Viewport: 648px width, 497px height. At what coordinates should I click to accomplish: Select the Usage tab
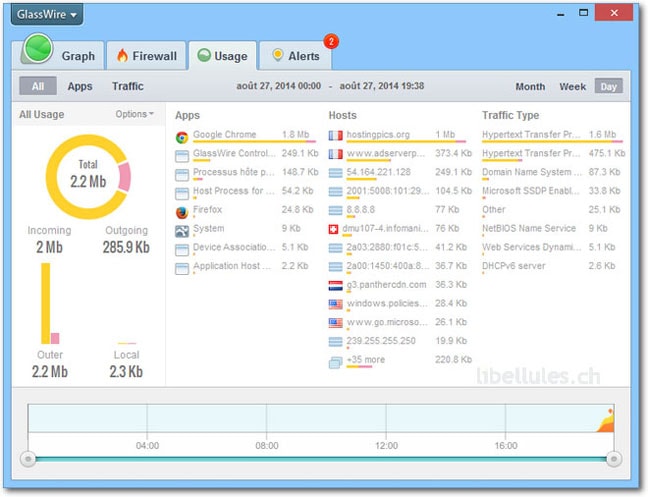point(223,55)
